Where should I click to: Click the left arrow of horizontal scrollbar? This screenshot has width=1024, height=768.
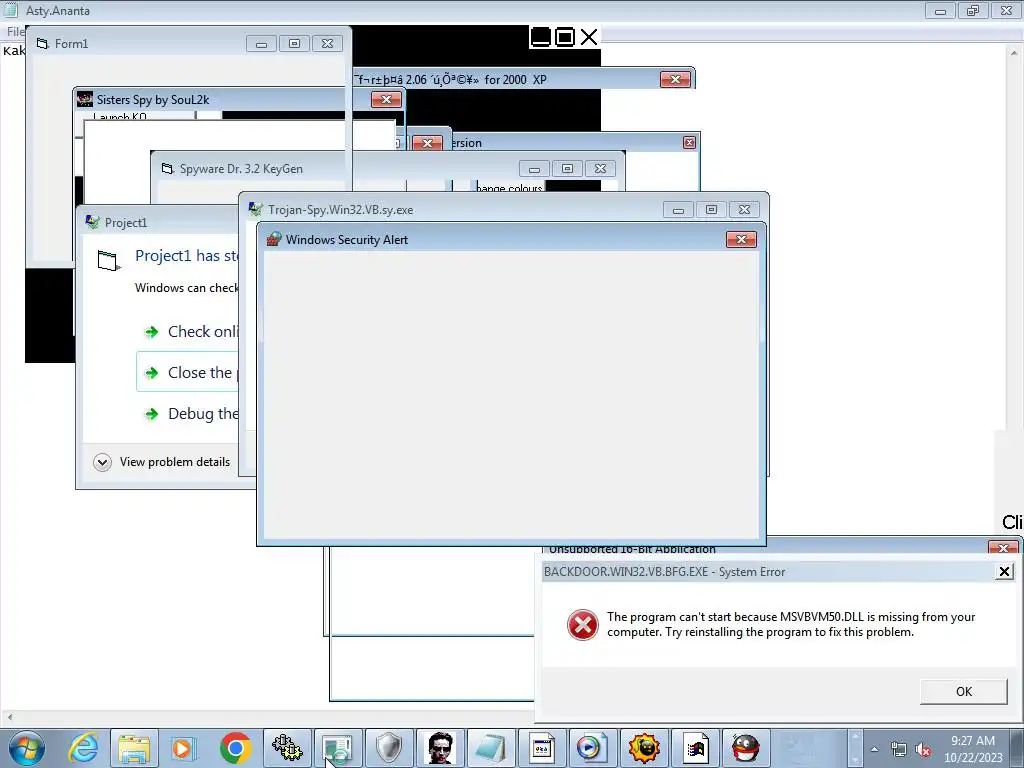tap(9, 716)
